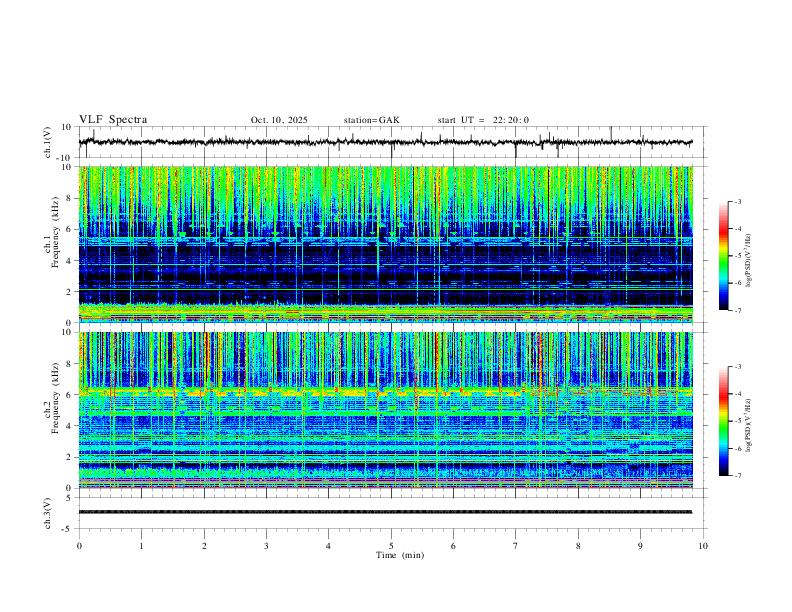The height and width of the screenshot is (612, 792).
Task: Click the "-7" label on lower color bar
Action: point(737,476)
